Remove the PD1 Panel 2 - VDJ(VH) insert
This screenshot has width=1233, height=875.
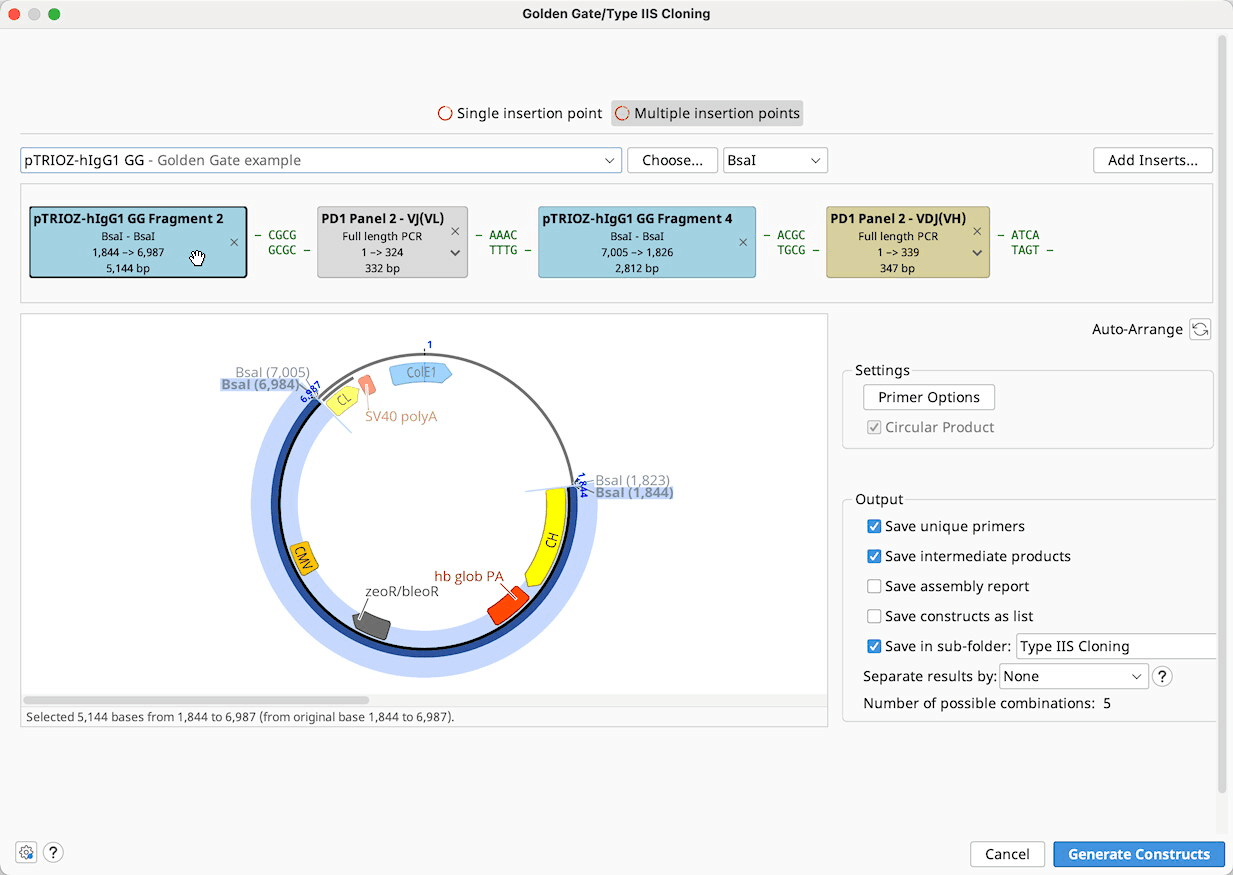pyautogui.click(x=977, y=232)
